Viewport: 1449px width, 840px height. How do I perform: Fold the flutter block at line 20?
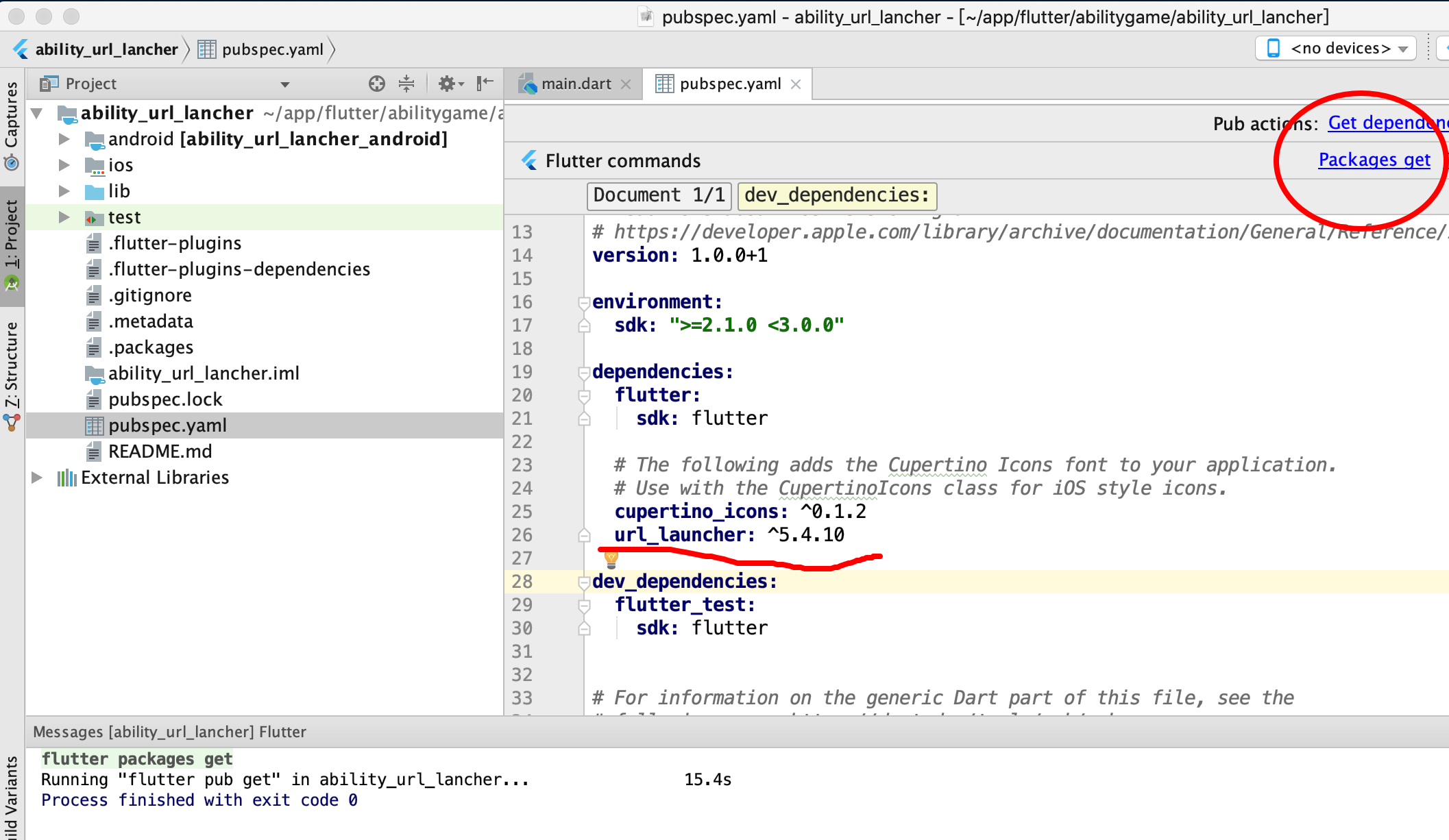click(584, 395)
